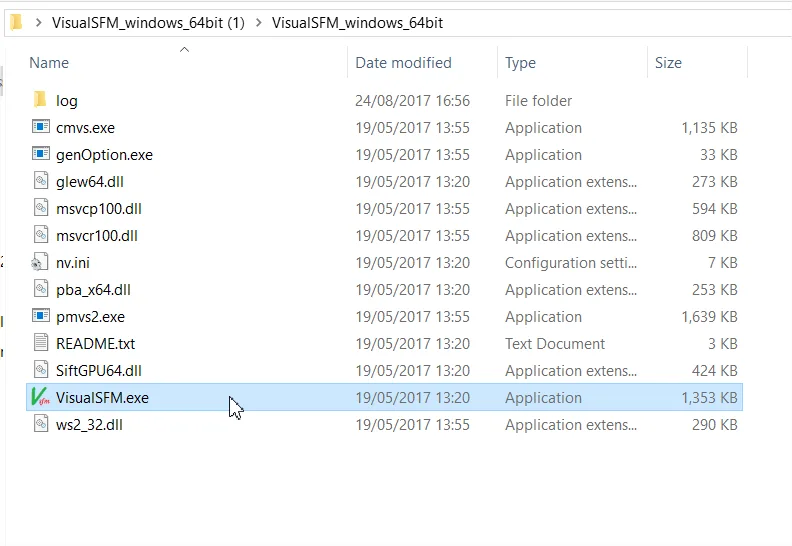Screen dimensions: 792x546
Task: Click the 7 KB size of nv.ini
Action: click(723, 263)
